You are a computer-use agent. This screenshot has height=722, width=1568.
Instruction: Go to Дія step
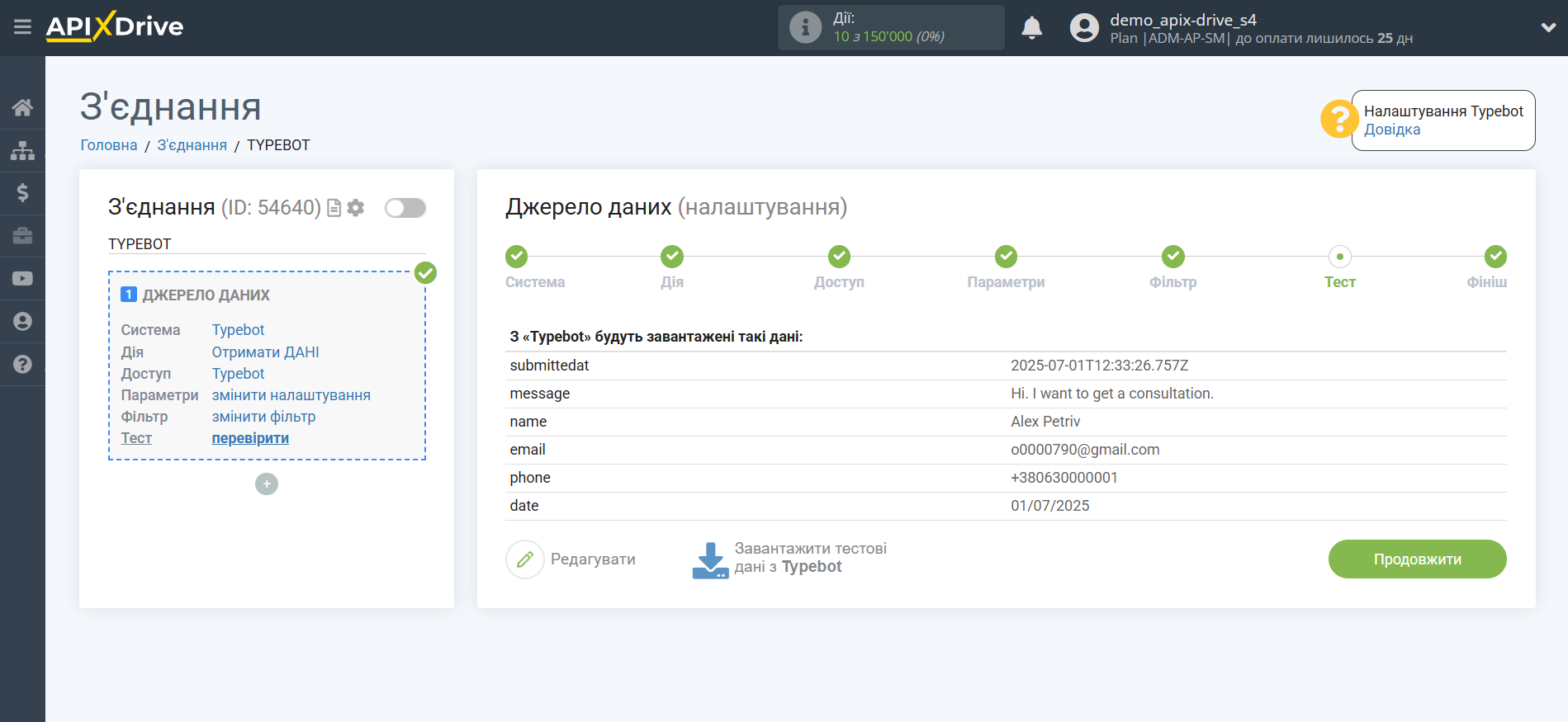point(672,257)
